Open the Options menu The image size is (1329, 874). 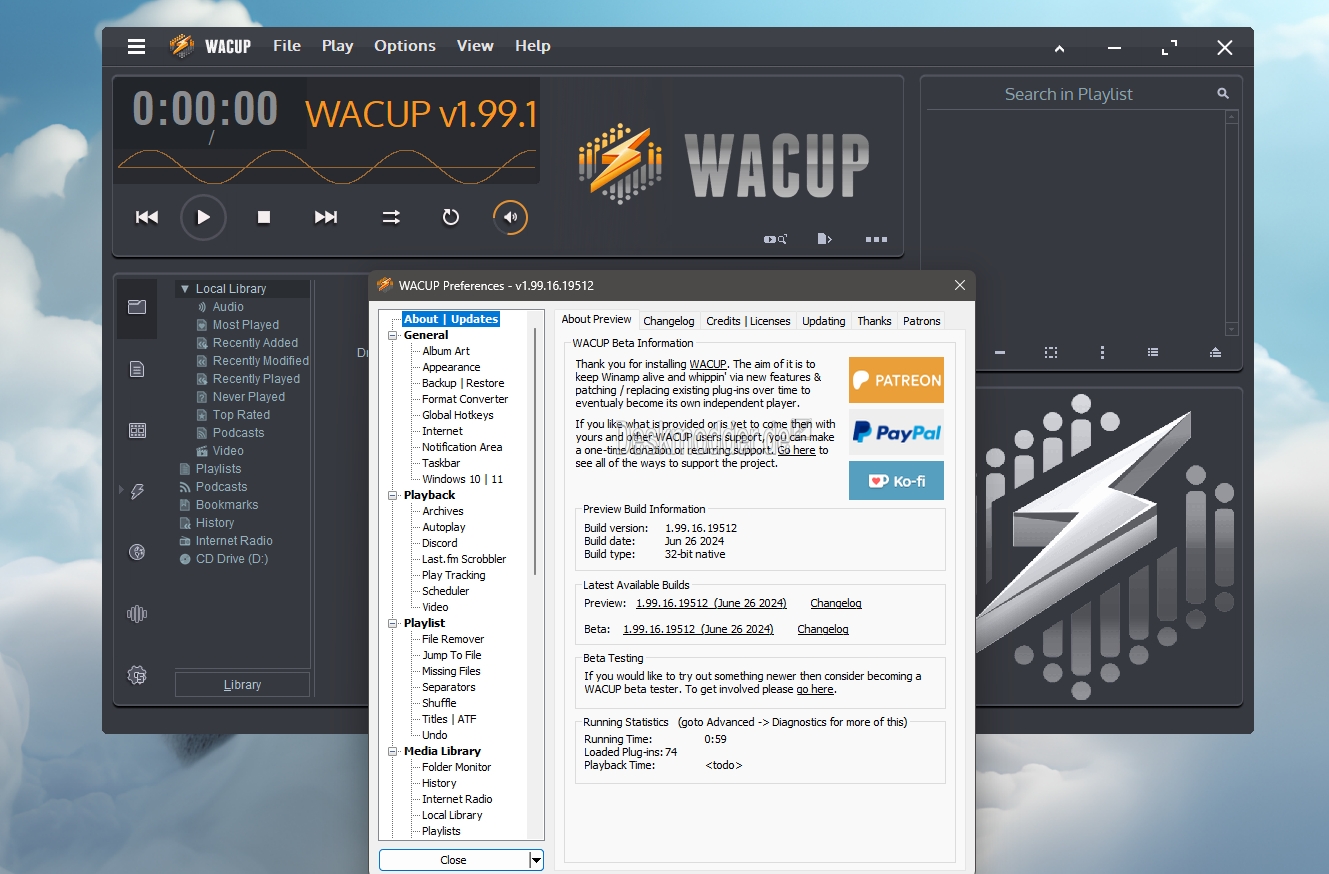(x=405, y=46)
